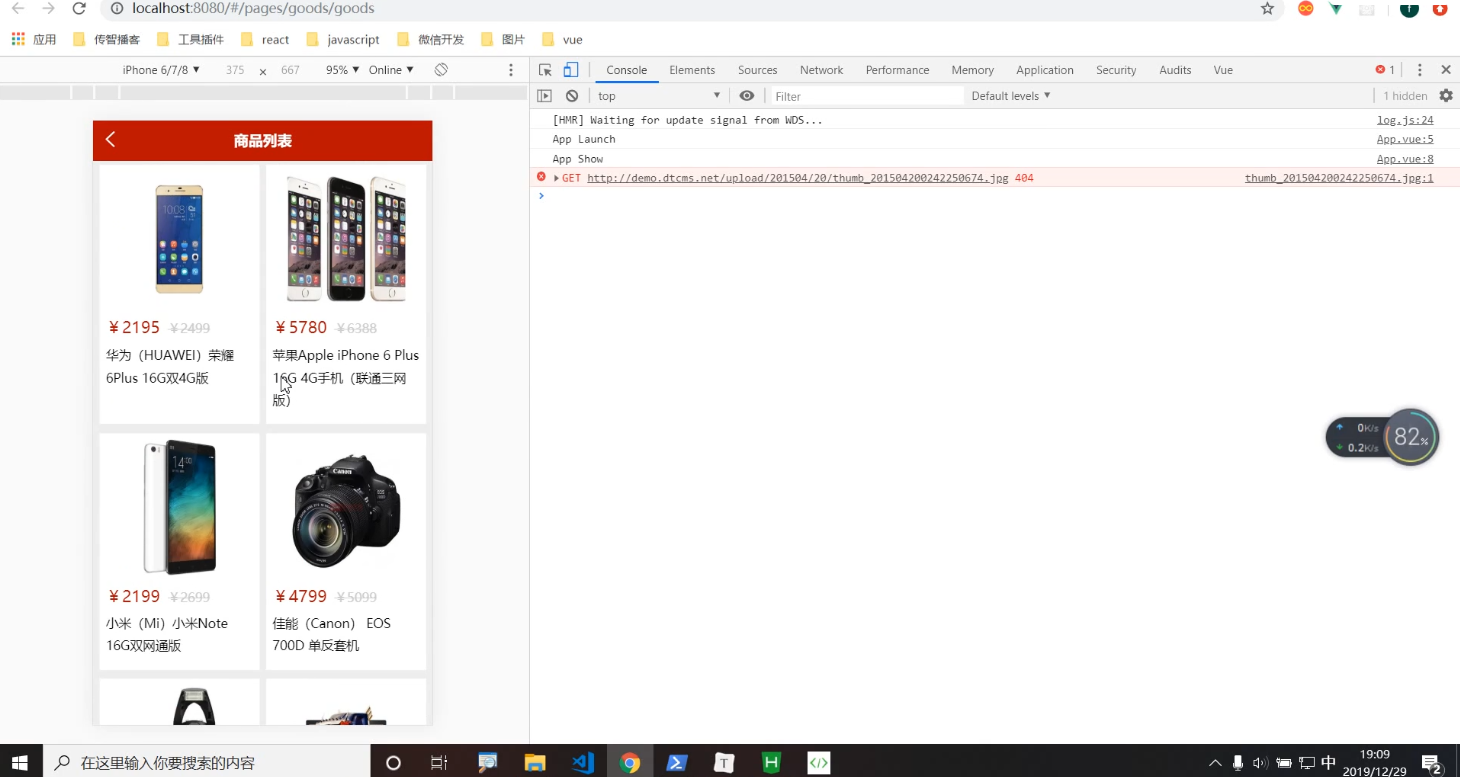Screen dimensions: 1460x777
Task: Open the 传智播客 bookmark folder
Action: 107,40
